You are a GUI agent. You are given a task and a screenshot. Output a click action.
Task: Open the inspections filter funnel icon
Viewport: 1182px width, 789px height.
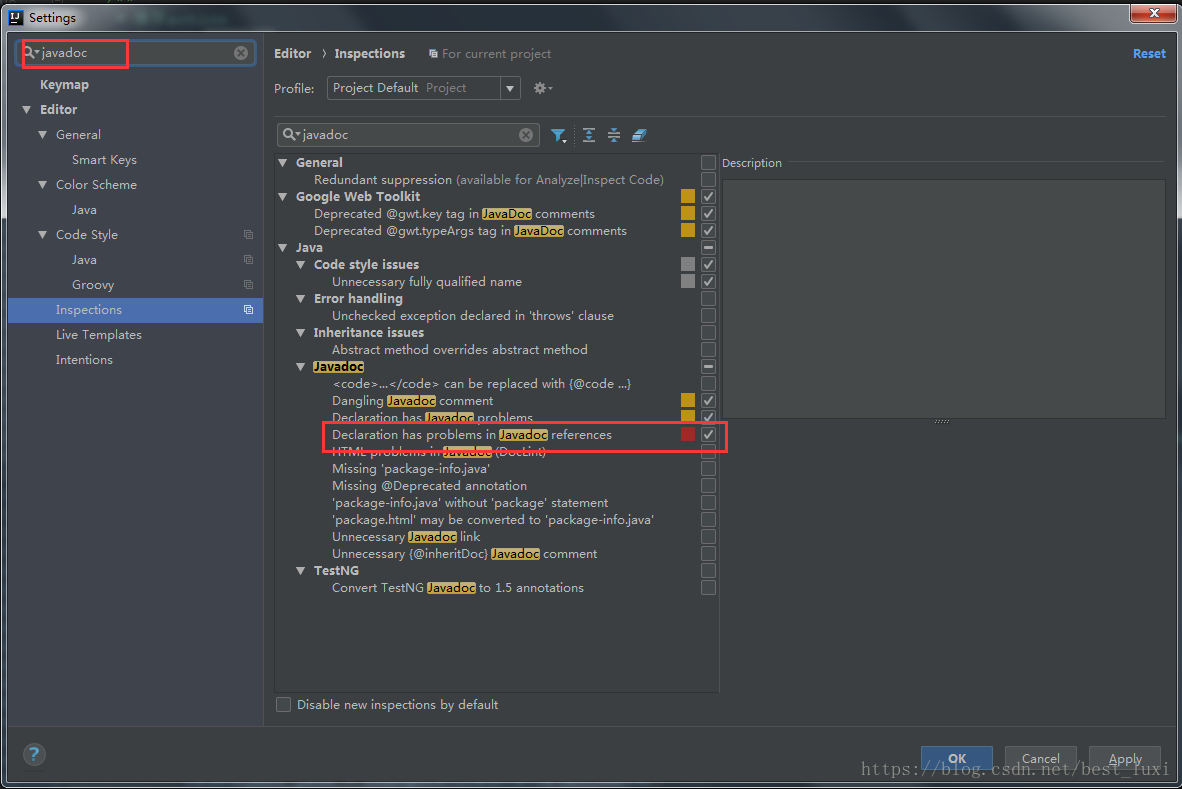pyautogui.click(x=558, y=135)
